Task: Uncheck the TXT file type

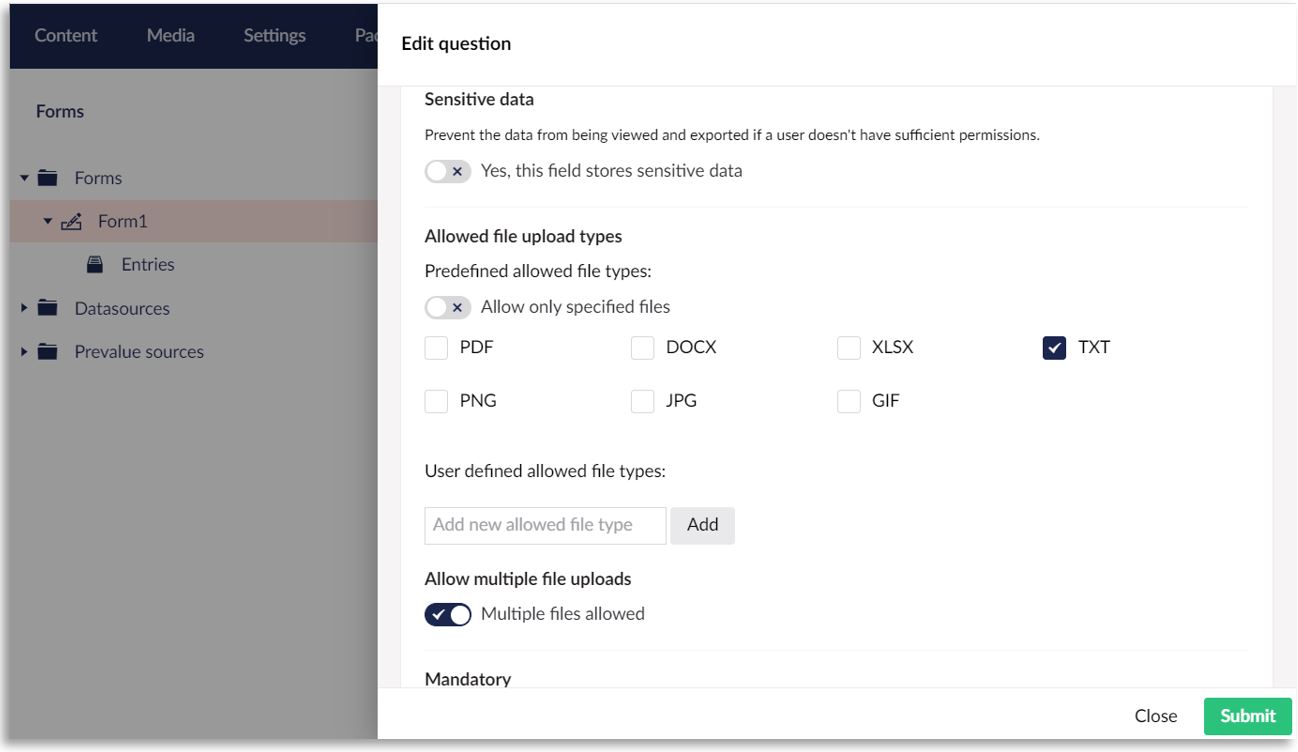Action: click(1056, 347)
